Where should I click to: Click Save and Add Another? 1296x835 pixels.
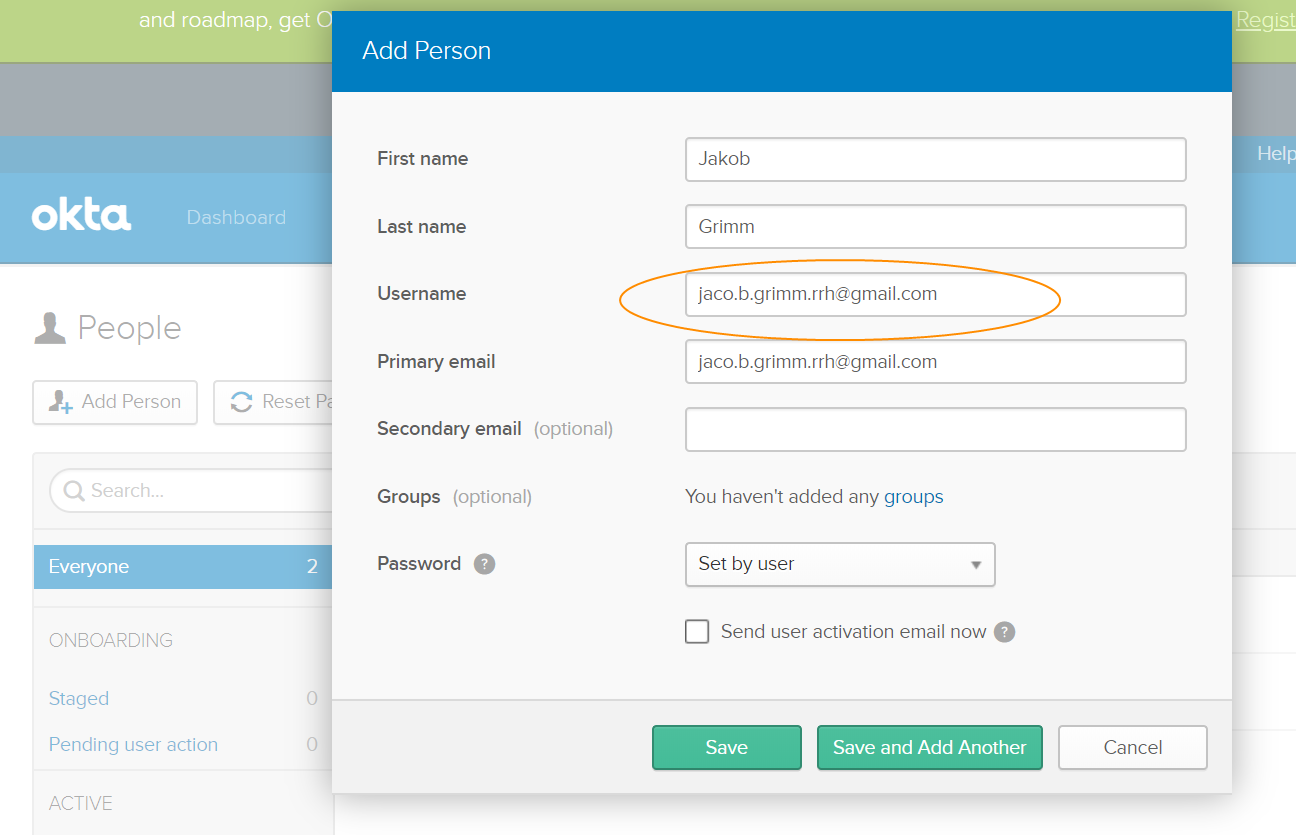pyautogui.click(x=930, y=747)
